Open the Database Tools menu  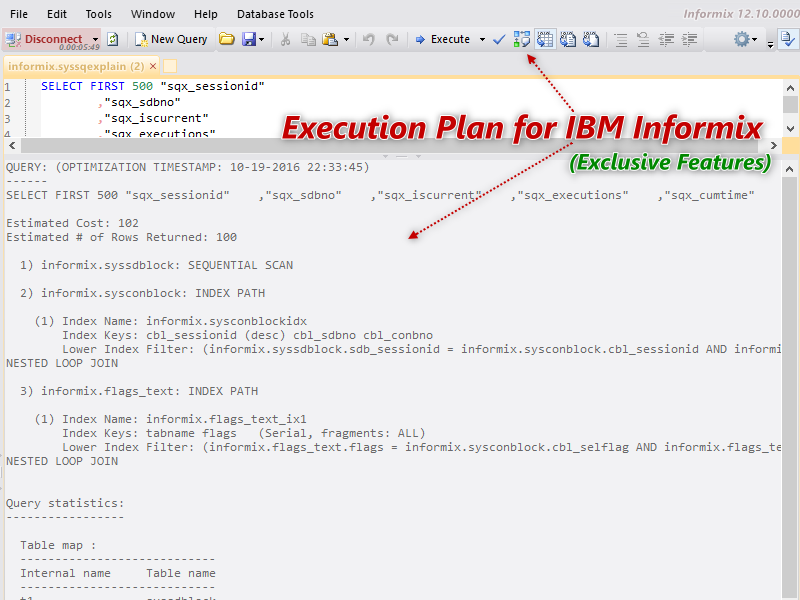point(275,14)
